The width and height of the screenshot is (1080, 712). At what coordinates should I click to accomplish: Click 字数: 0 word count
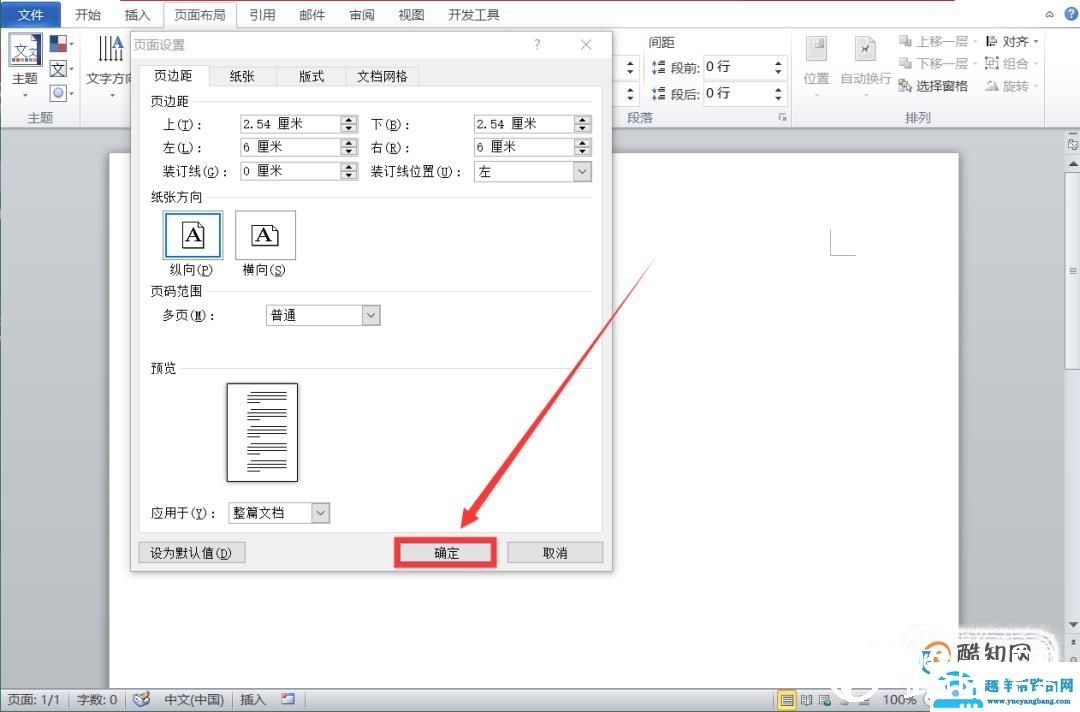pos(97,700)
